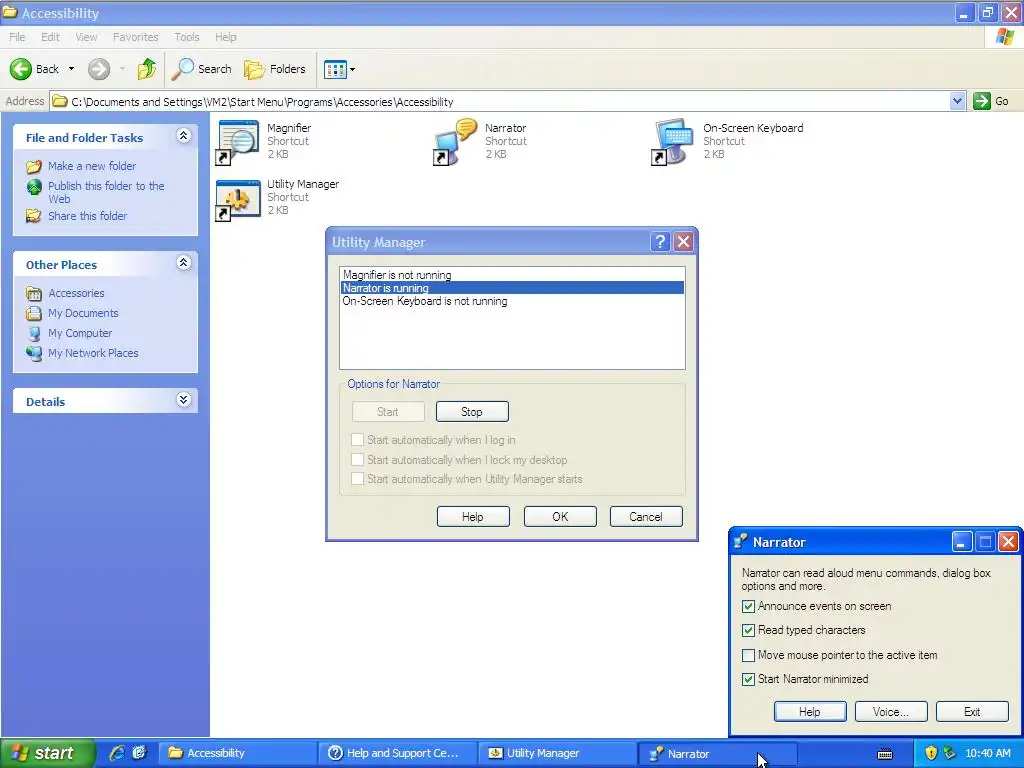
Task: Click Share this folder icon
Action: [33, 216]
